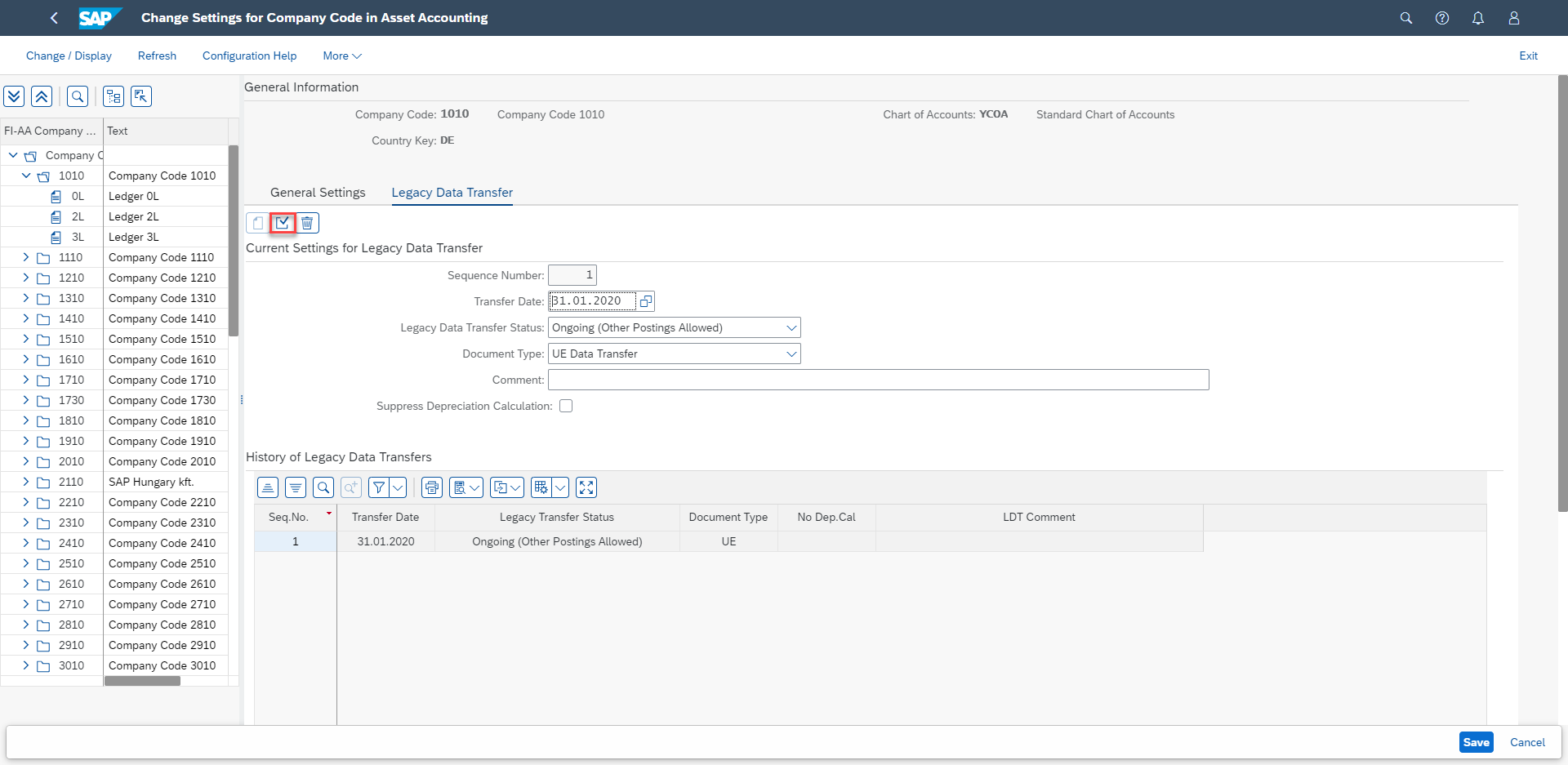Expand company code 1110 node
This screenshot has width=1568, height=765.
(x=26, y=257)
